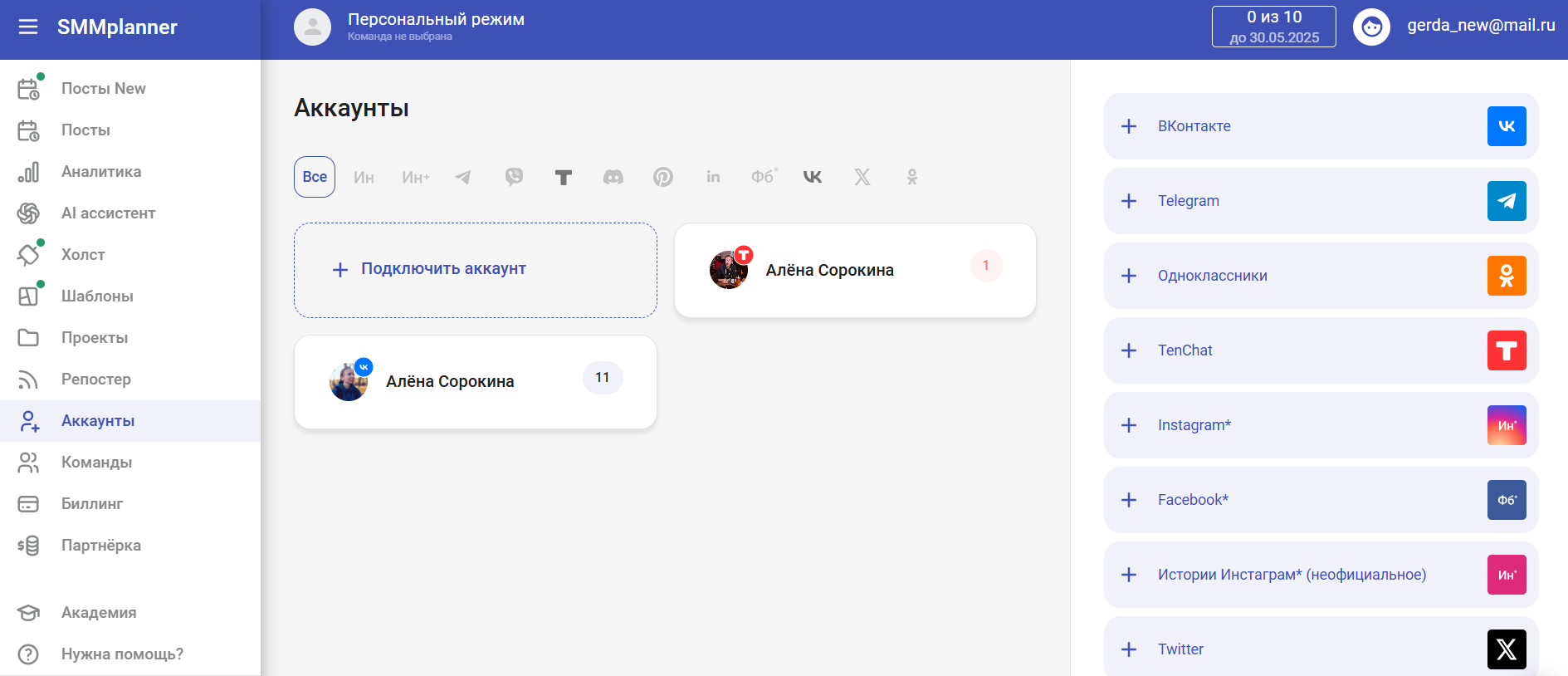Screen dimensions: 1568x676
Task: Filter accounts by the Фб icon
Action: (764, 177)
